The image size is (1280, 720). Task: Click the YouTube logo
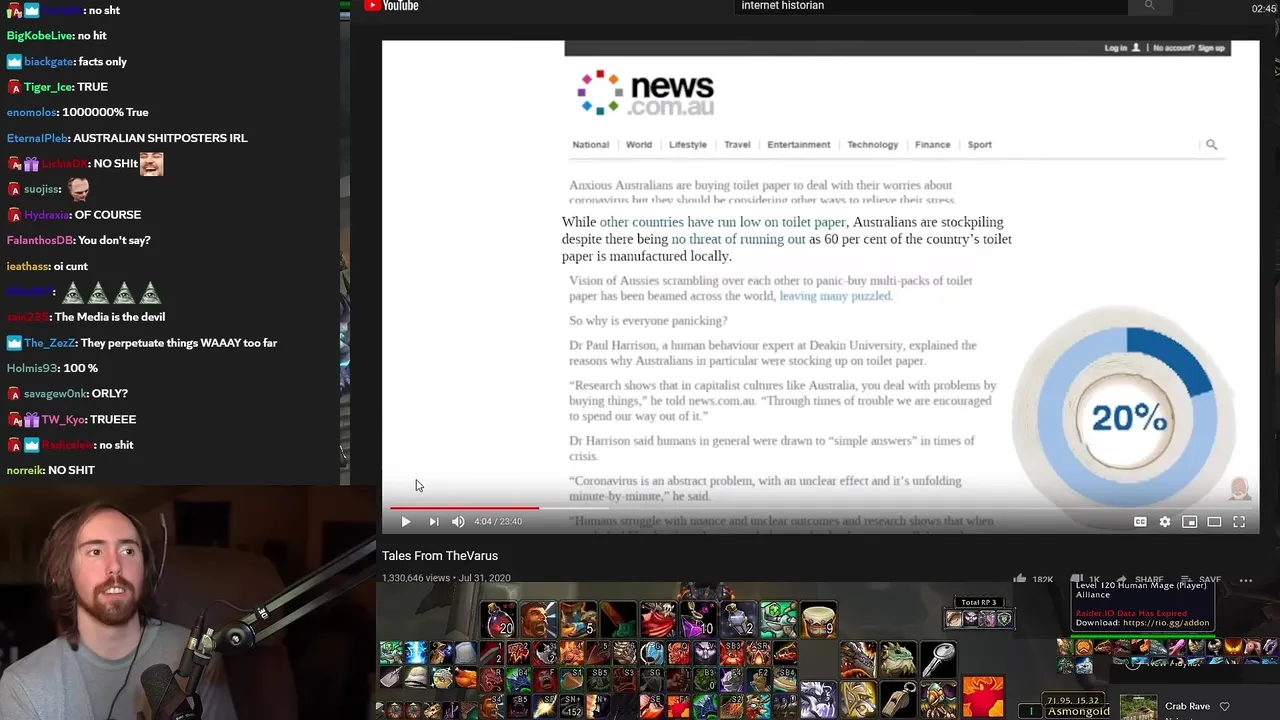tap(391, 6)
